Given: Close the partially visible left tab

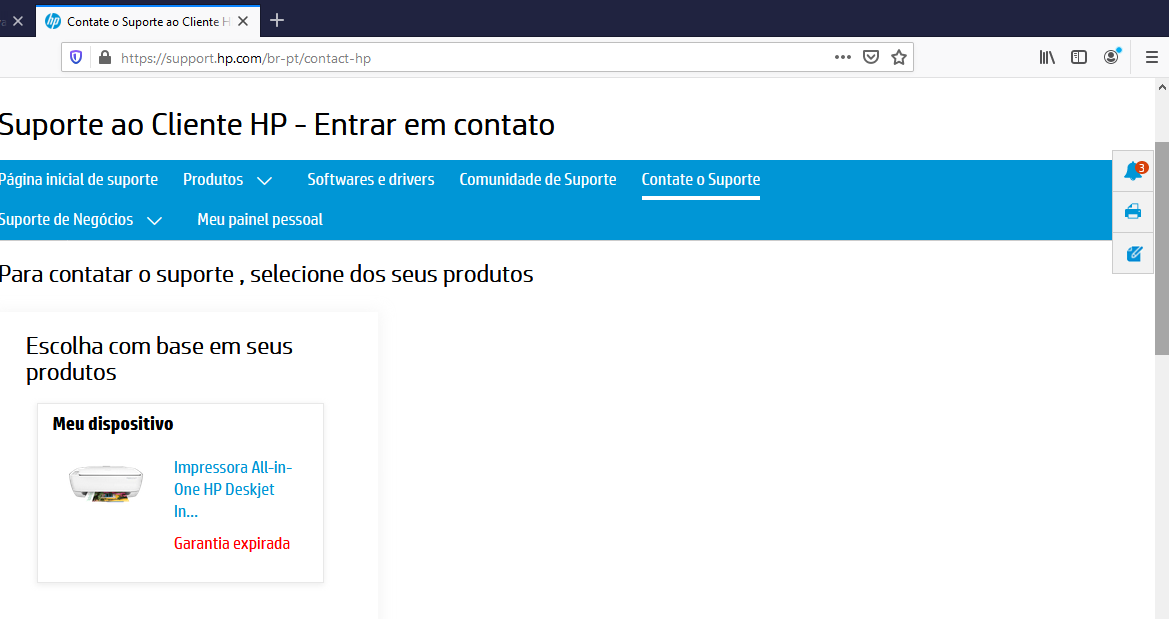Looking at the screenshot, I should coord(19,22).
